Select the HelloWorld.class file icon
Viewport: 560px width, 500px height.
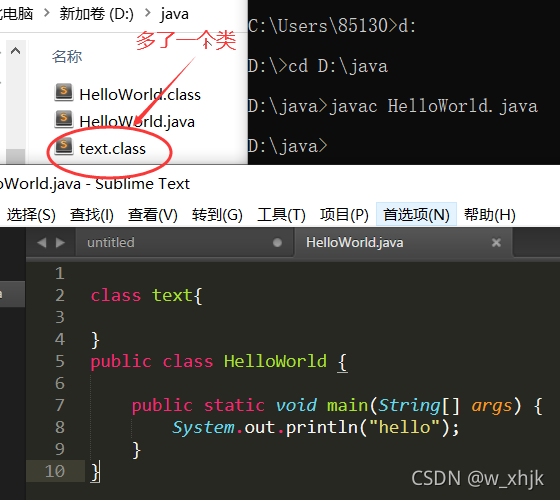point(64,92)
